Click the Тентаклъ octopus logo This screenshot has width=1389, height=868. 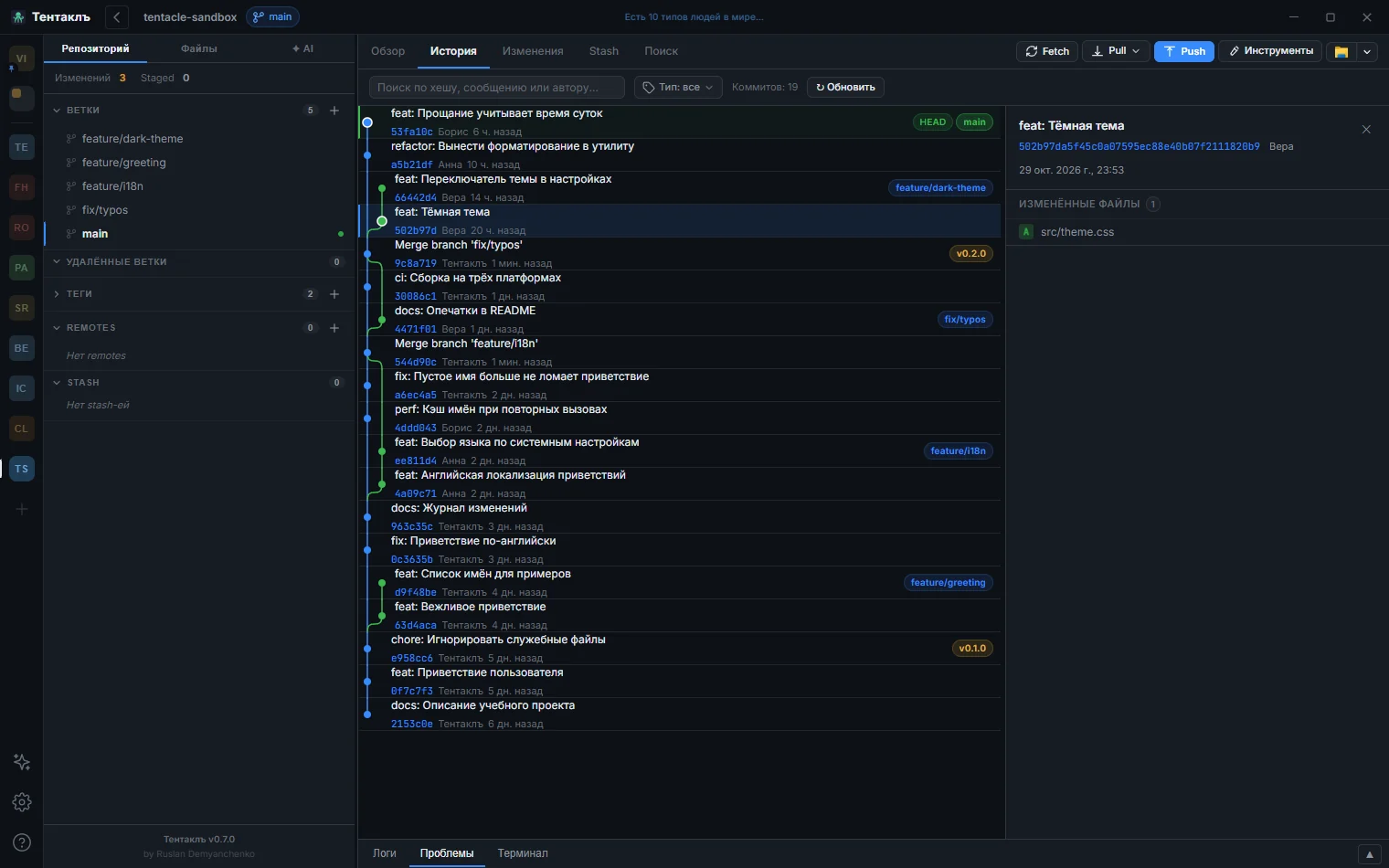pyautogui.click(x=18, y=17)
